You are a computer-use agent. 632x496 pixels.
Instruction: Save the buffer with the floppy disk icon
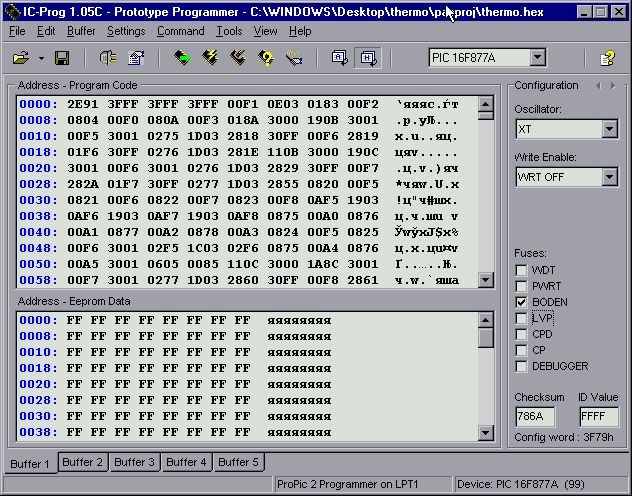coord(62,58)
